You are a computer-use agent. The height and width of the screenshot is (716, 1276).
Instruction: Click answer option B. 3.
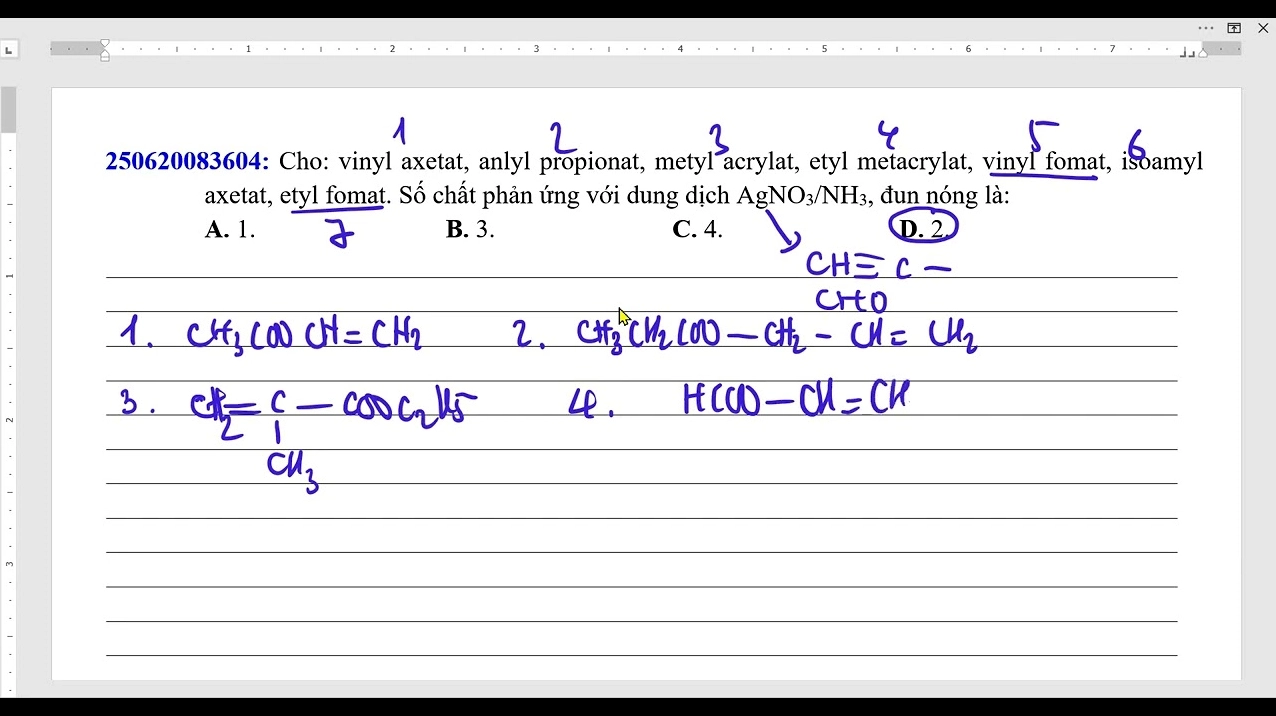pos(470,229)
